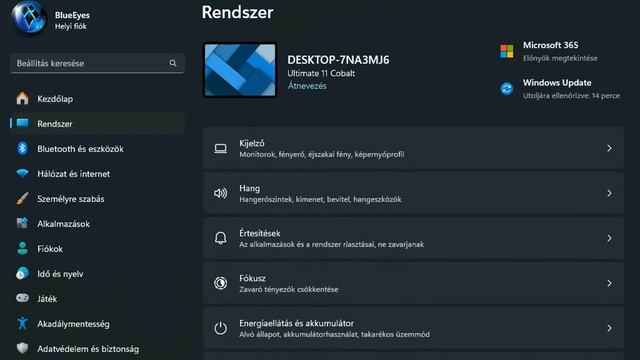Click the Ultimate 11 Cobalt text
This screenshot has height=360, width=640.
coord(321,73)
